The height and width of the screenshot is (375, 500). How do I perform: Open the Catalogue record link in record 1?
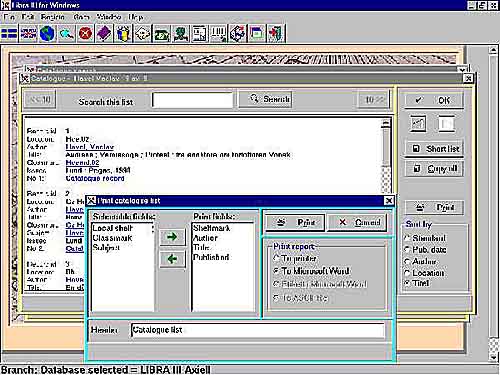tap(95, 178)
